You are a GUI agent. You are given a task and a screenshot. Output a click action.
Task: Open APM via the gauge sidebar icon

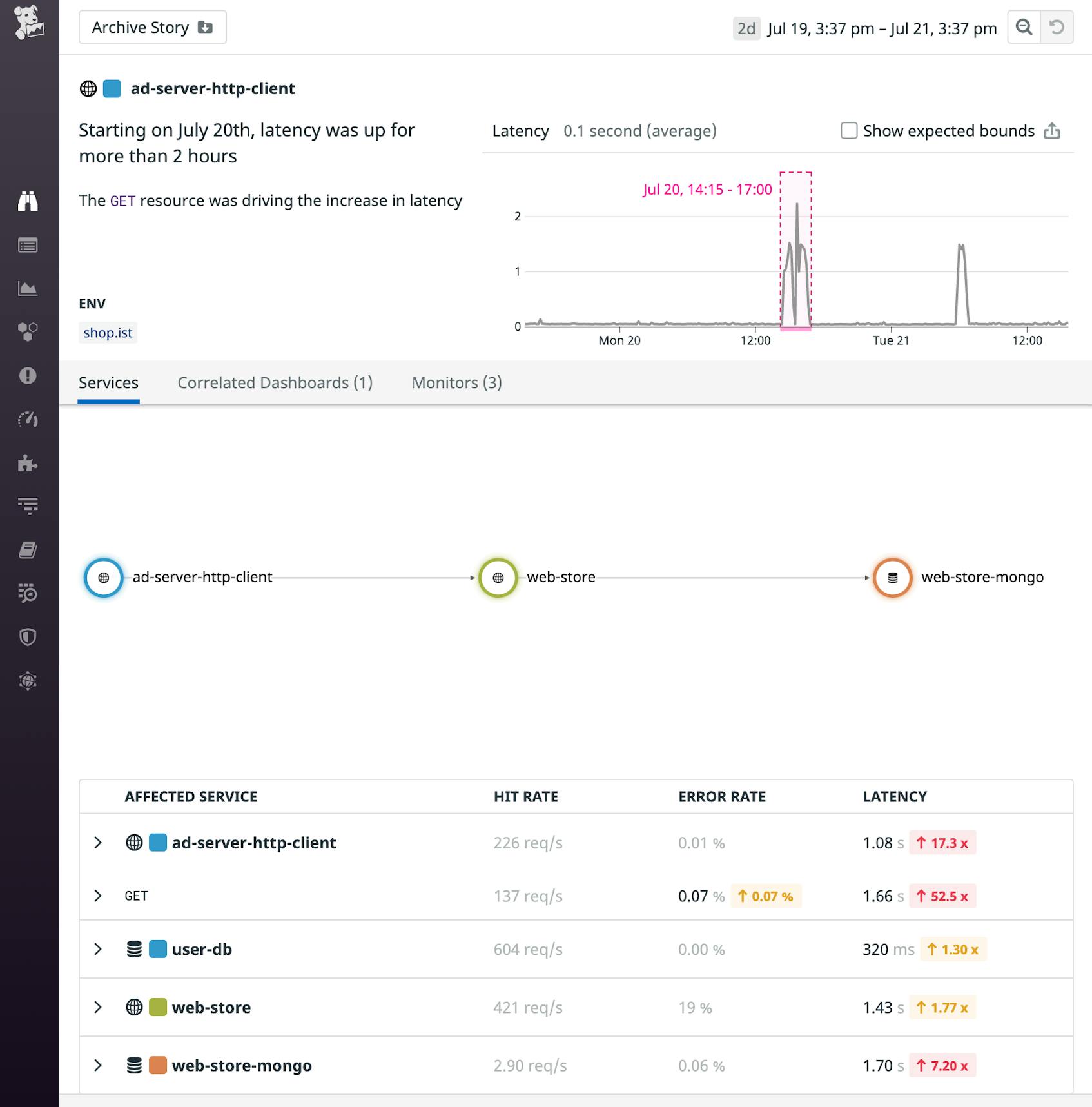[28, 420]
